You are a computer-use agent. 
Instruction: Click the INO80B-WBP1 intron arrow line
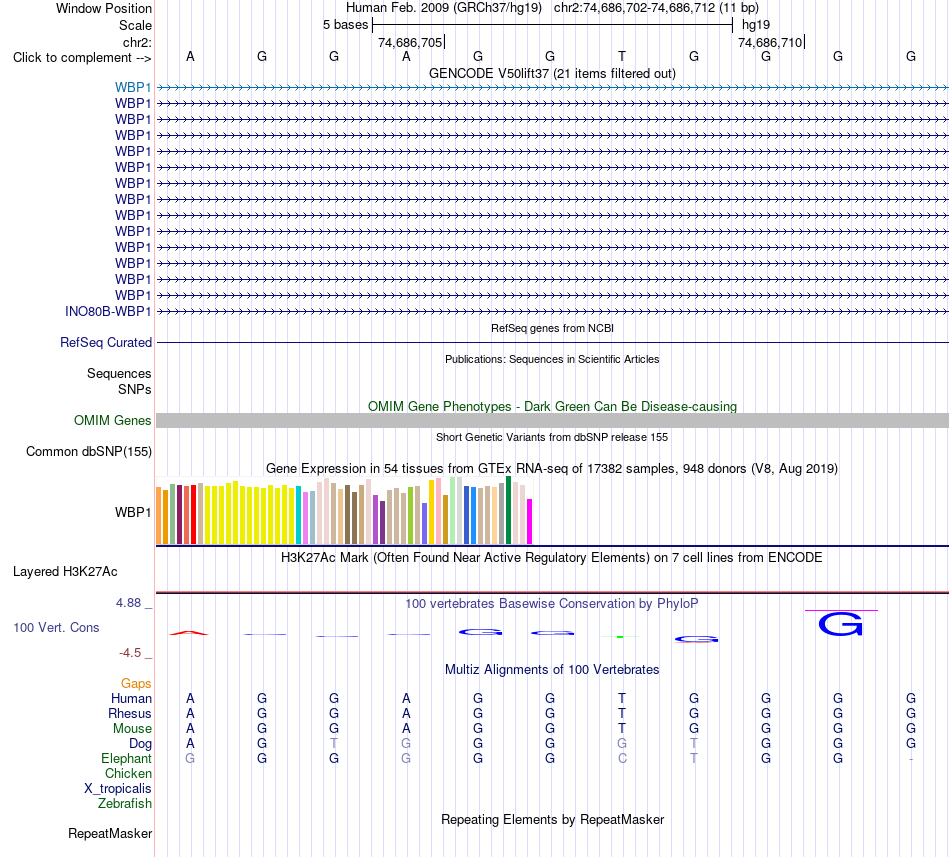tap(552, 311)
